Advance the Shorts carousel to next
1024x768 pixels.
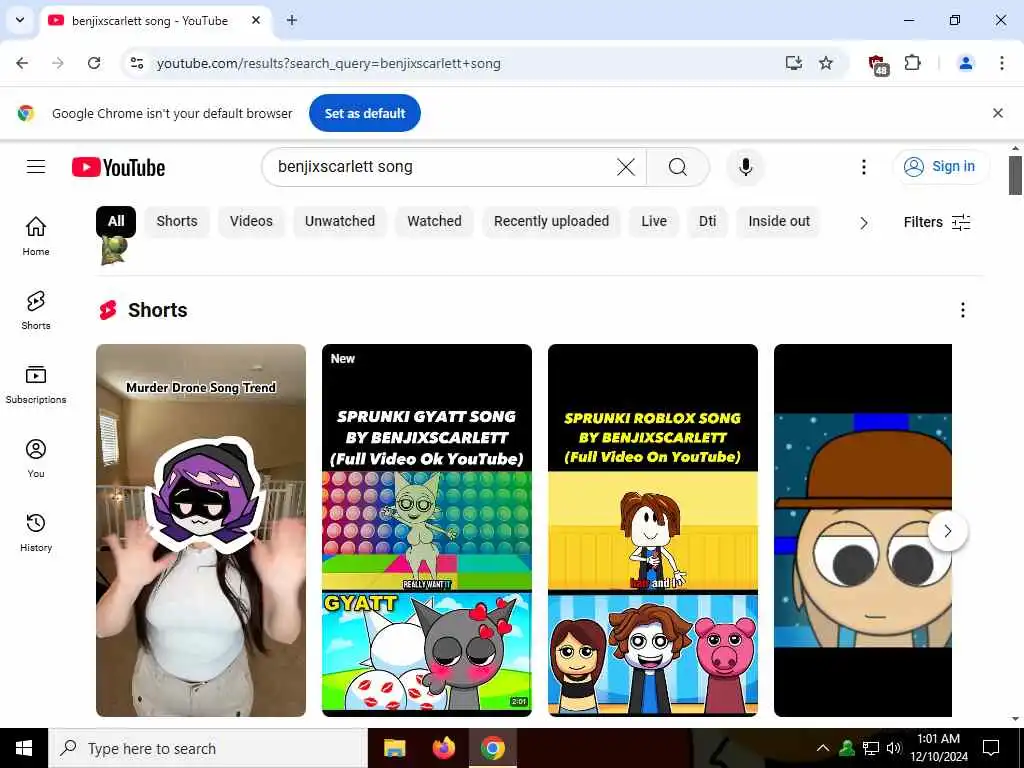pos(948,531)
